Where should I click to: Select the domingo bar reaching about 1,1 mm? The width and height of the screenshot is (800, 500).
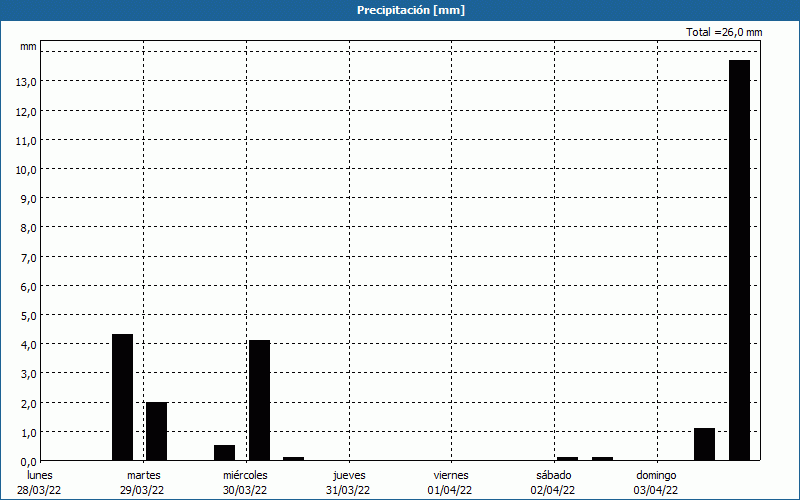point(705,444)
